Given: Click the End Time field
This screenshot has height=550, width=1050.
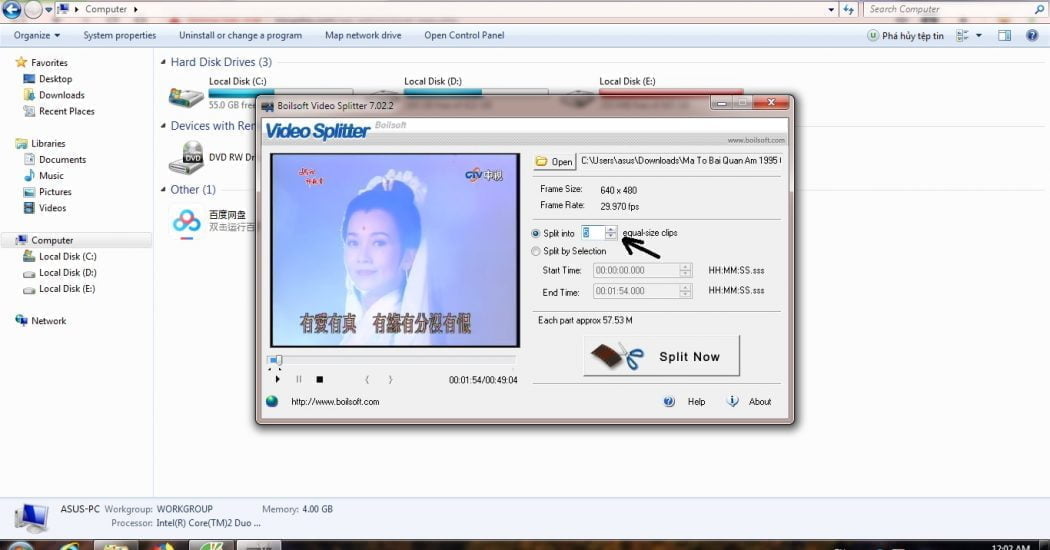Looking at the screenshot, I should pyautogui.click(x=636, y=291).
